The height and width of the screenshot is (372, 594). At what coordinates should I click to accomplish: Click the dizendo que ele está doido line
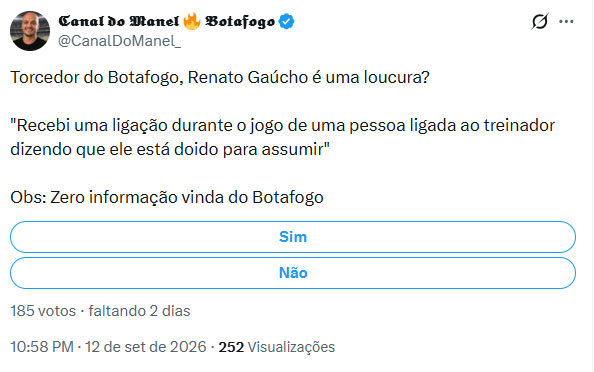point(170,149)
